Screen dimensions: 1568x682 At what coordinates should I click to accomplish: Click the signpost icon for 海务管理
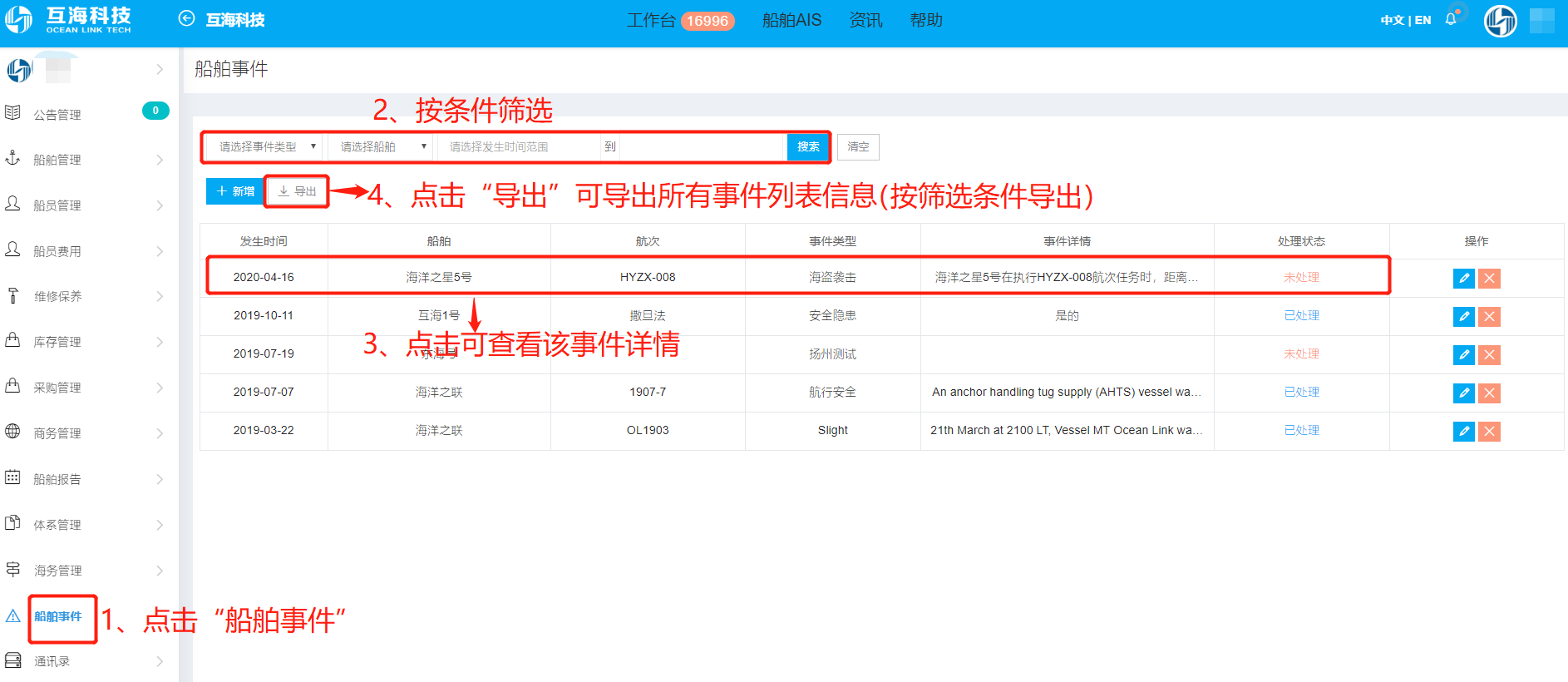click(12, 569)
